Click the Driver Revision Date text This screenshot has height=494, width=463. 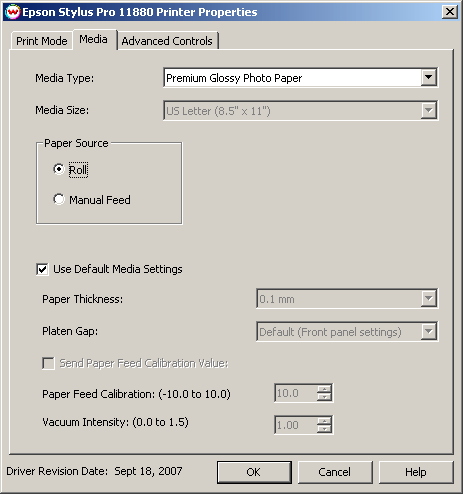coord(94,471)
